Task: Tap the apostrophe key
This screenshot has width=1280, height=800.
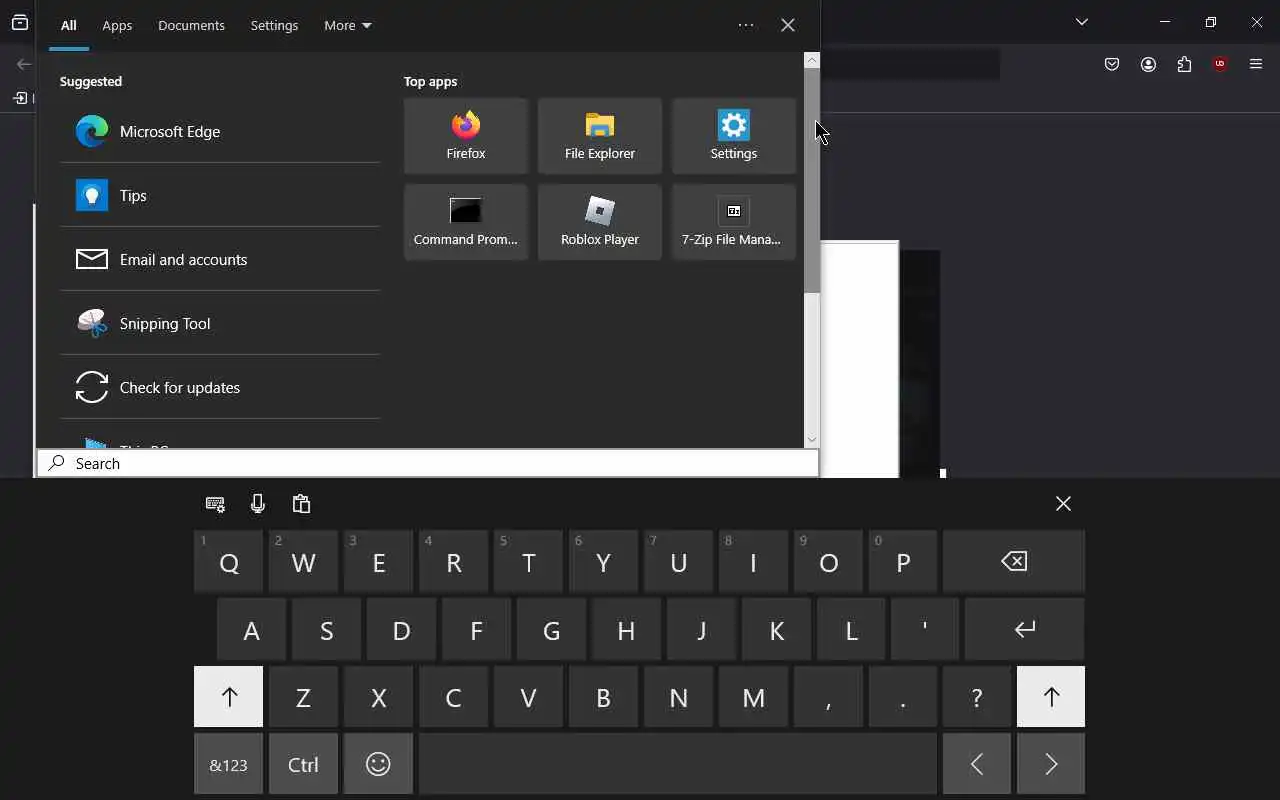Action: point(925,629)
